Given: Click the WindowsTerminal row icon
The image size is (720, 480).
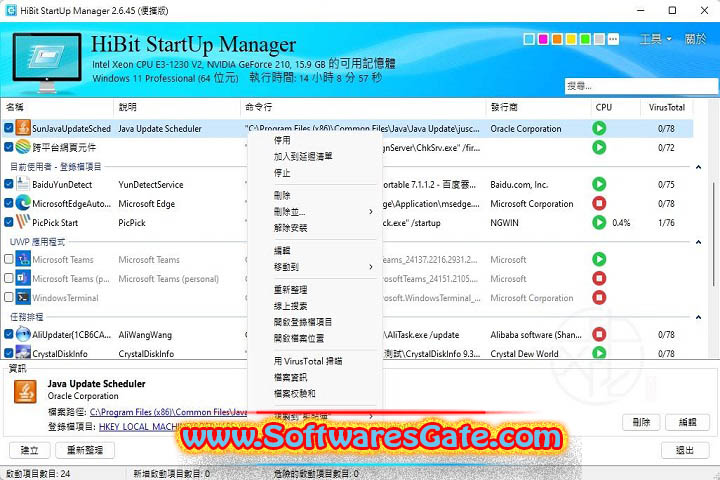Looking at the screenshot, I should click(22, 297).
